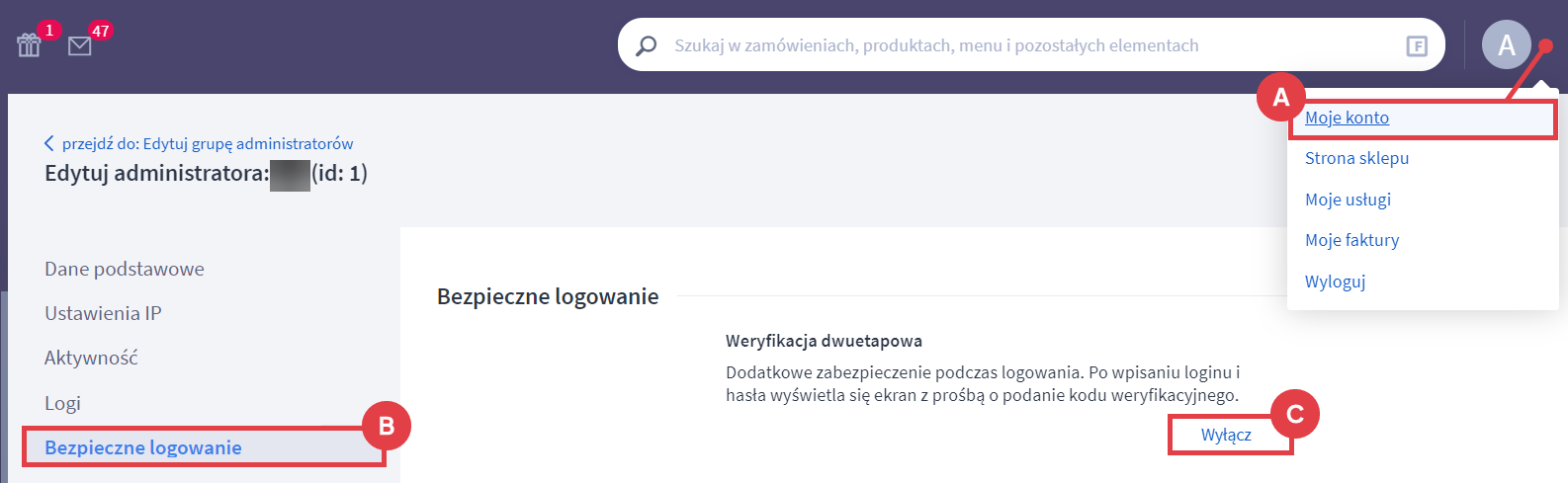Select Wyloguj to log out

1335,282
